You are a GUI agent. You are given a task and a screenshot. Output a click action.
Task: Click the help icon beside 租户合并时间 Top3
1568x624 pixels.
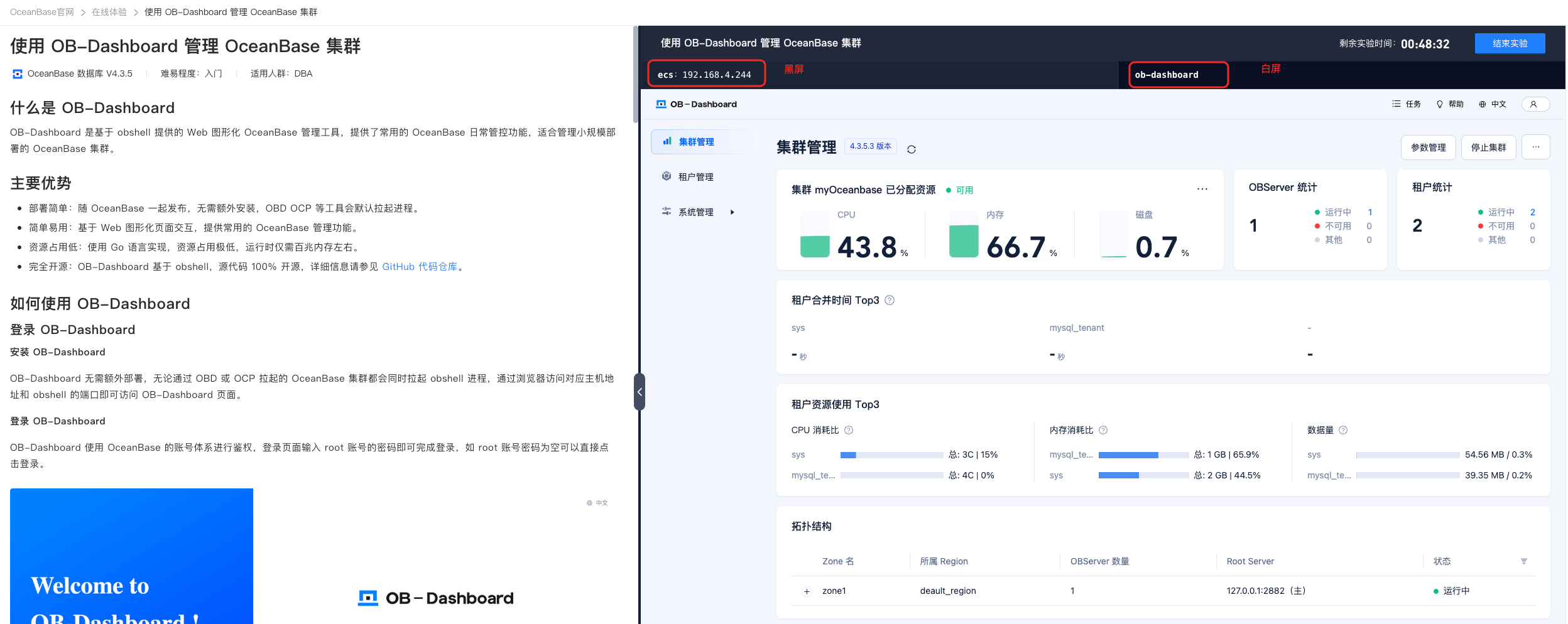[x=889, y=300]
